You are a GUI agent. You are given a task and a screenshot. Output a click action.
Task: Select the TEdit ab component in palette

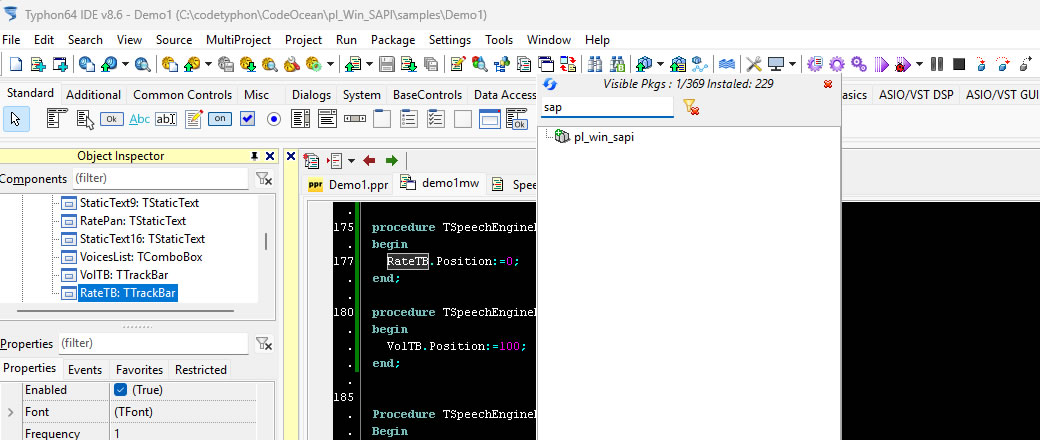166,119
